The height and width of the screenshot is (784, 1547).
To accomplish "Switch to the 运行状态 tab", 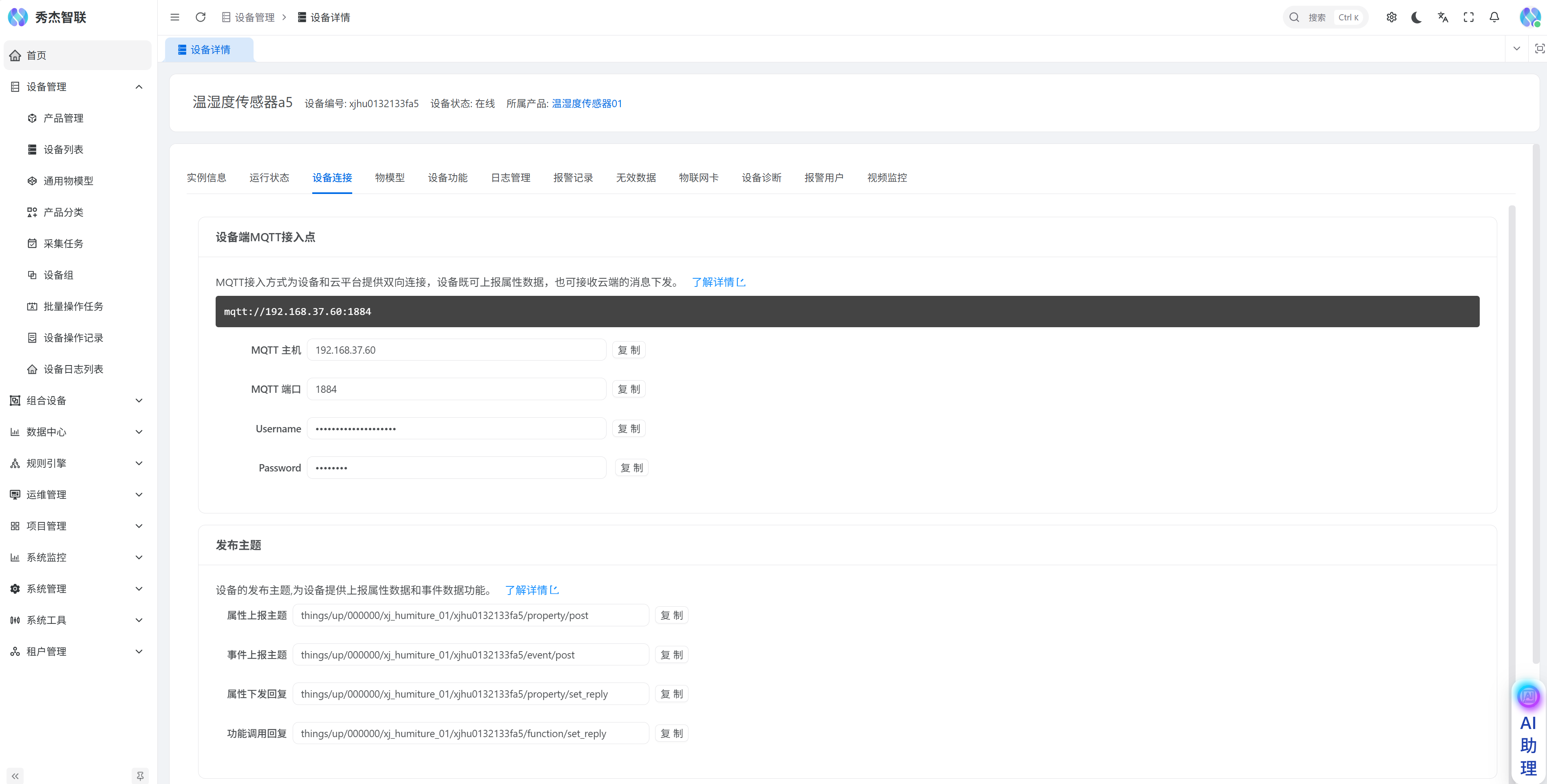I will [x=269, y=178].
